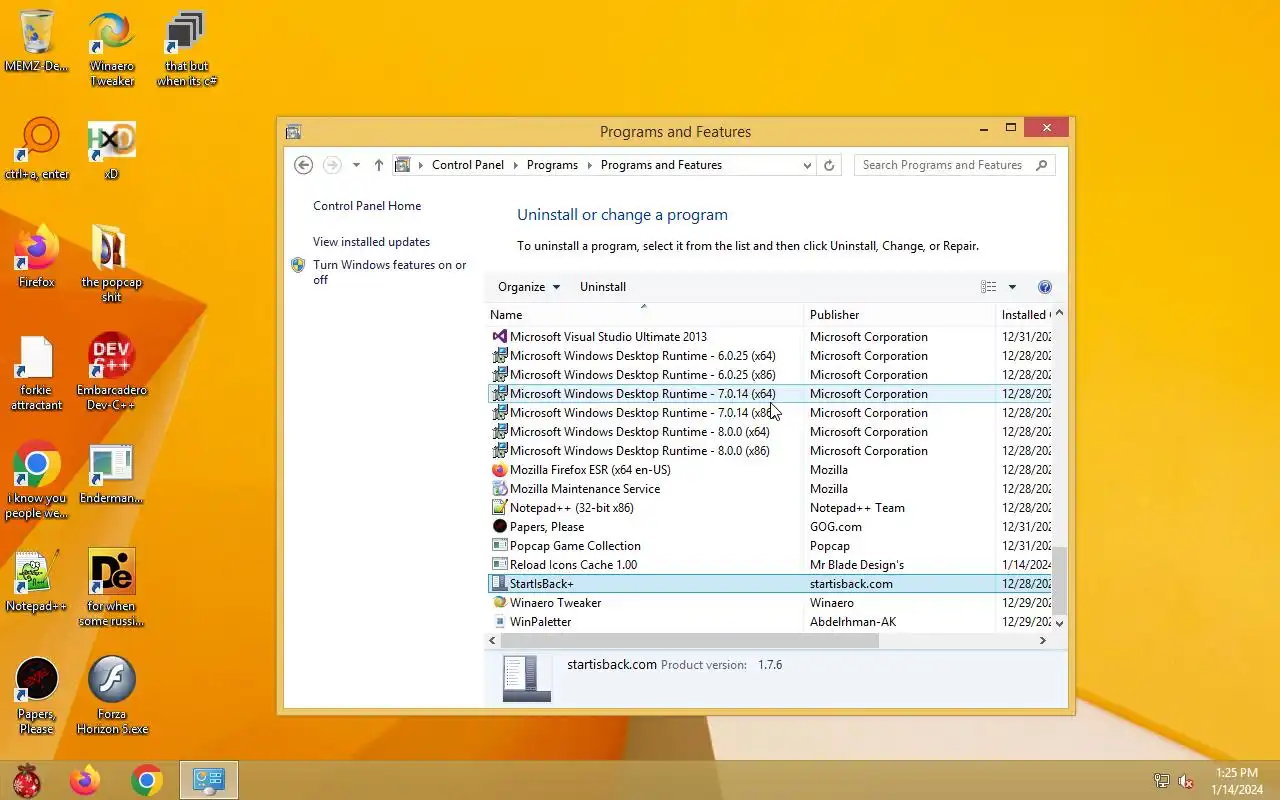Select Desktop Runtime - 6.0.25 (x86) row
The width and height of the screenshot is (1280, 800).
[x=768, y=375]
